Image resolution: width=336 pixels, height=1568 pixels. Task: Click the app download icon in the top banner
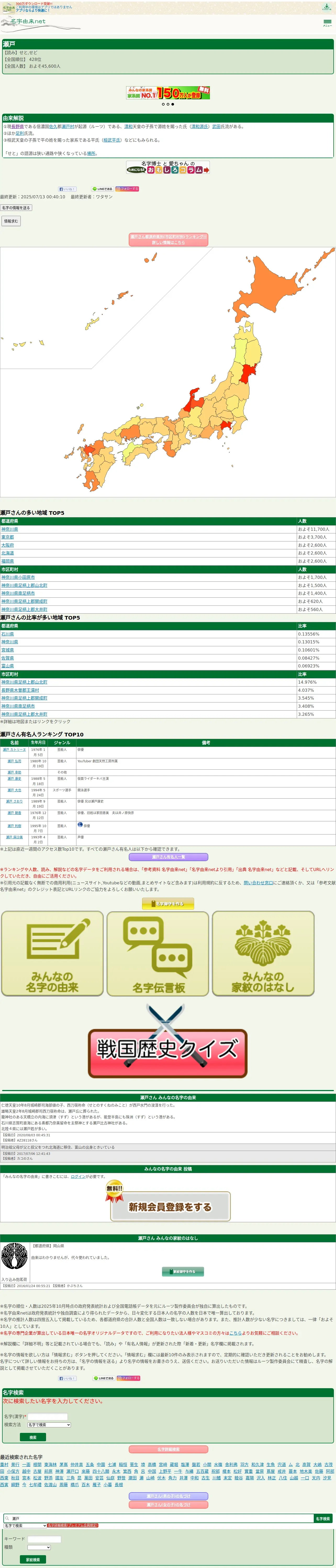pos(327,7)
